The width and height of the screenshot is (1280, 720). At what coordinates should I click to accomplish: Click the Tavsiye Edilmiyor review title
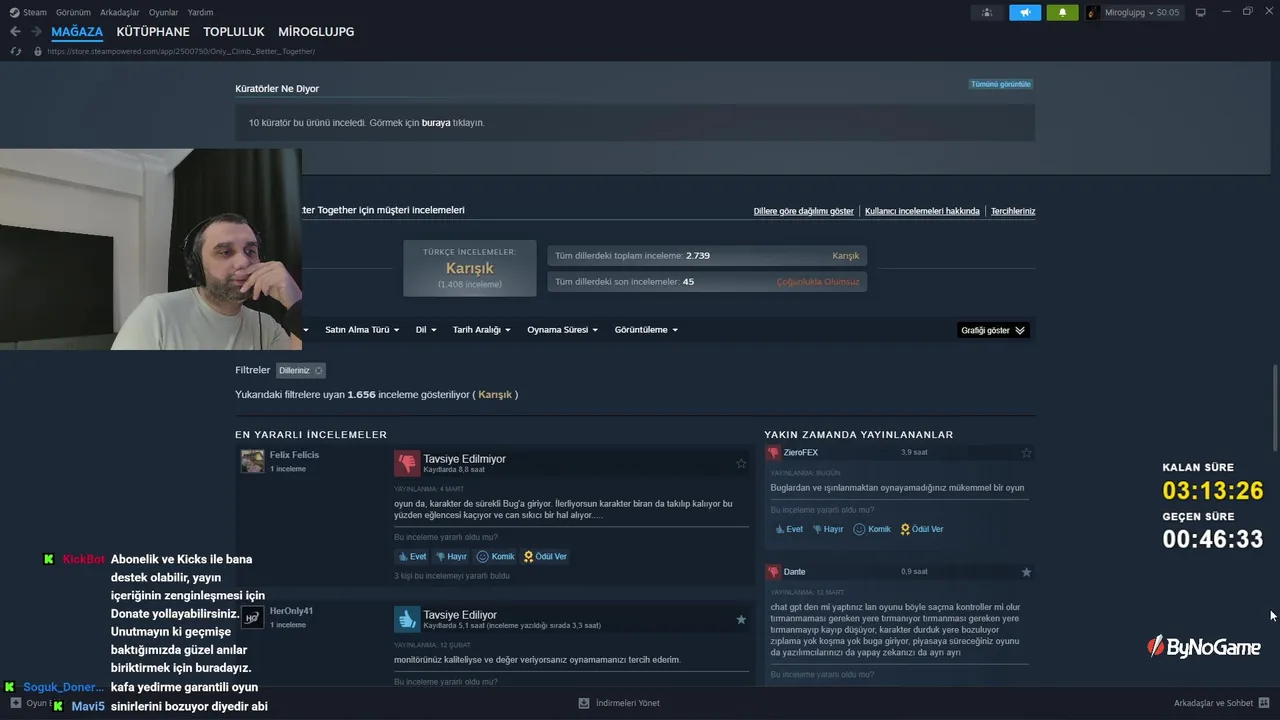coord(464,459)
